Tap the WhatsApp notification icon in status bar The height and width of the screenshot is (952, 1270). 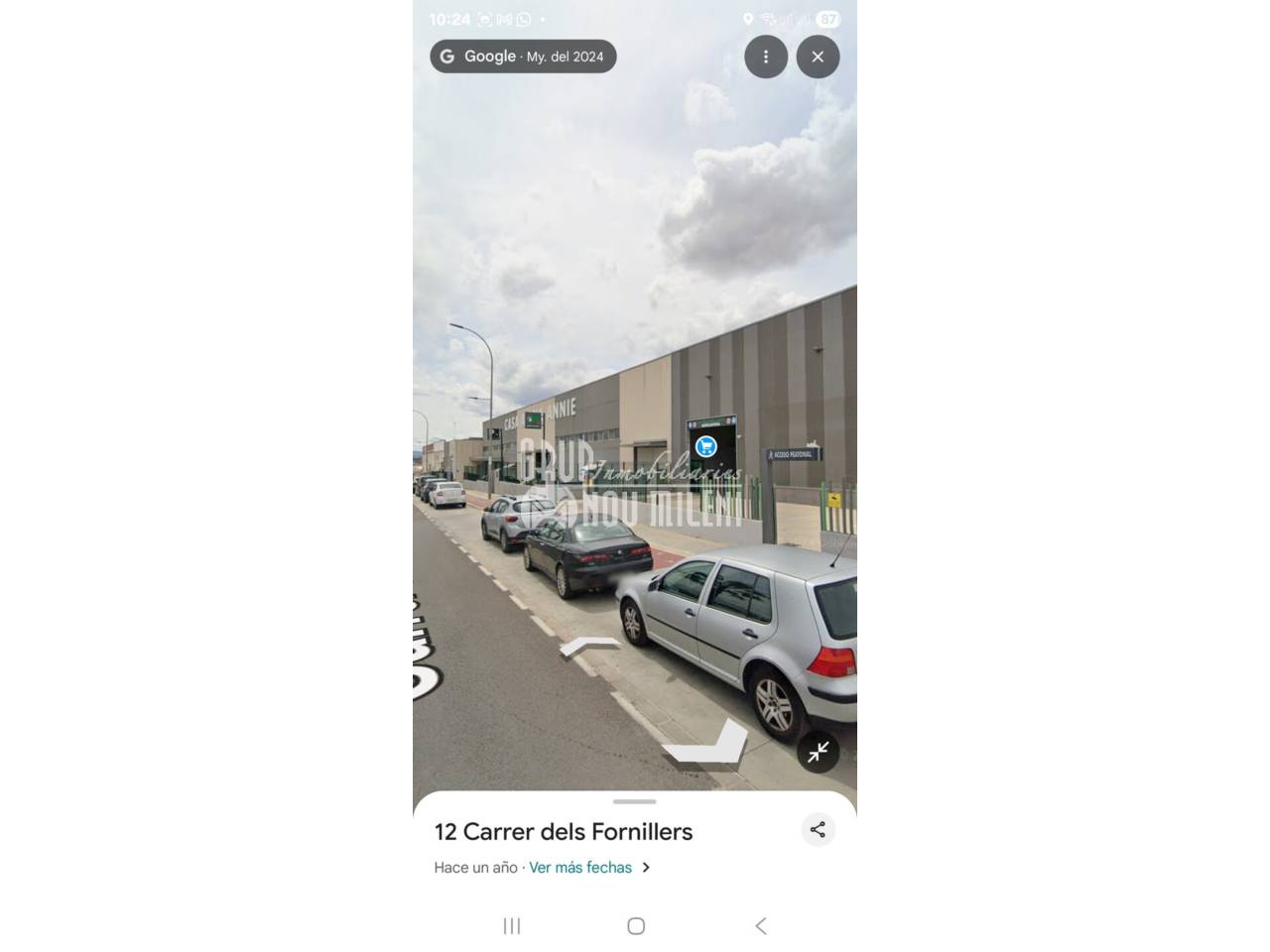tap(524, 19)
